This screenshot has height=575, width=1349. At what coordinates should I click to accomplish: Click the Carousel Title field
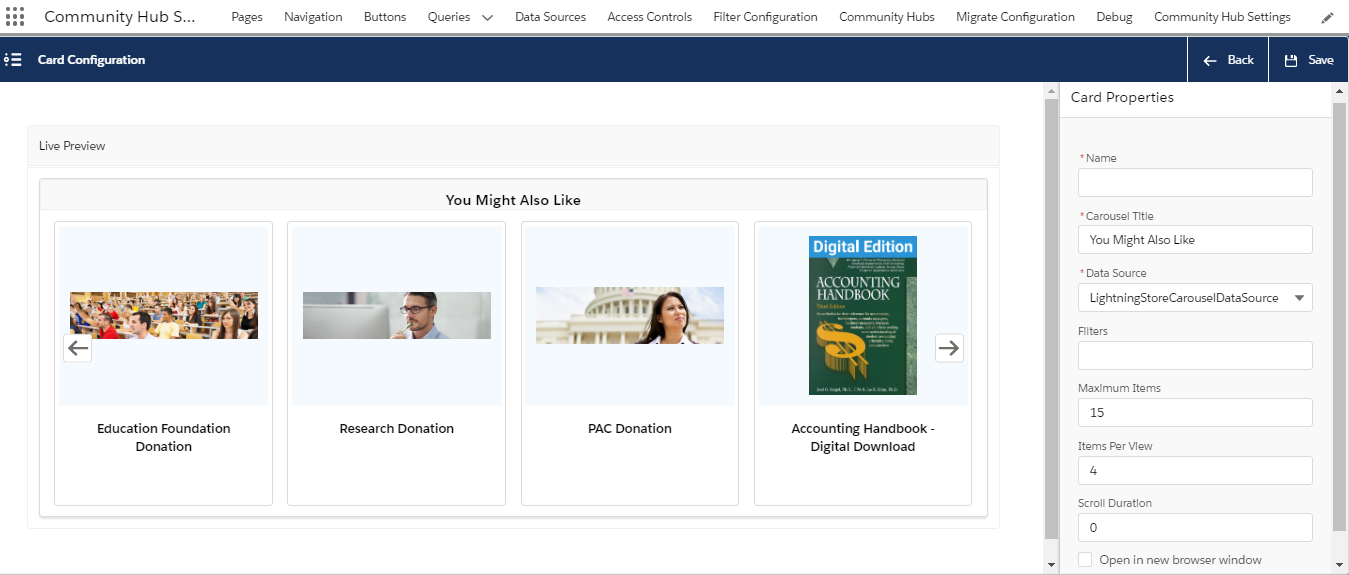point(1195,240)
